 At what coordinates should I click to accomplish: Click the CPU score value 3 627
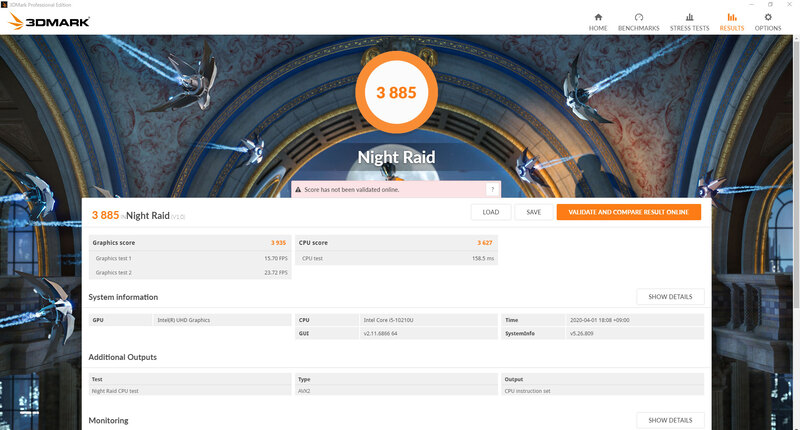485,243
